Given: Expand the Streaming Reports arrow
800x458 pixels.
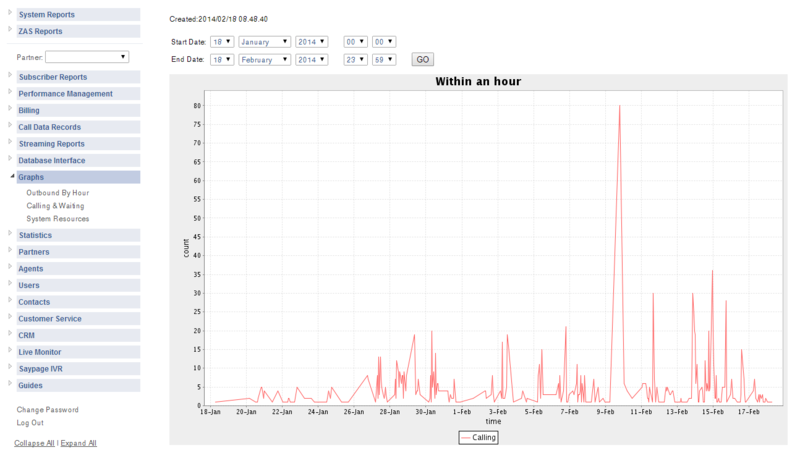Looking at the screenshot, I should pos(10,141).
